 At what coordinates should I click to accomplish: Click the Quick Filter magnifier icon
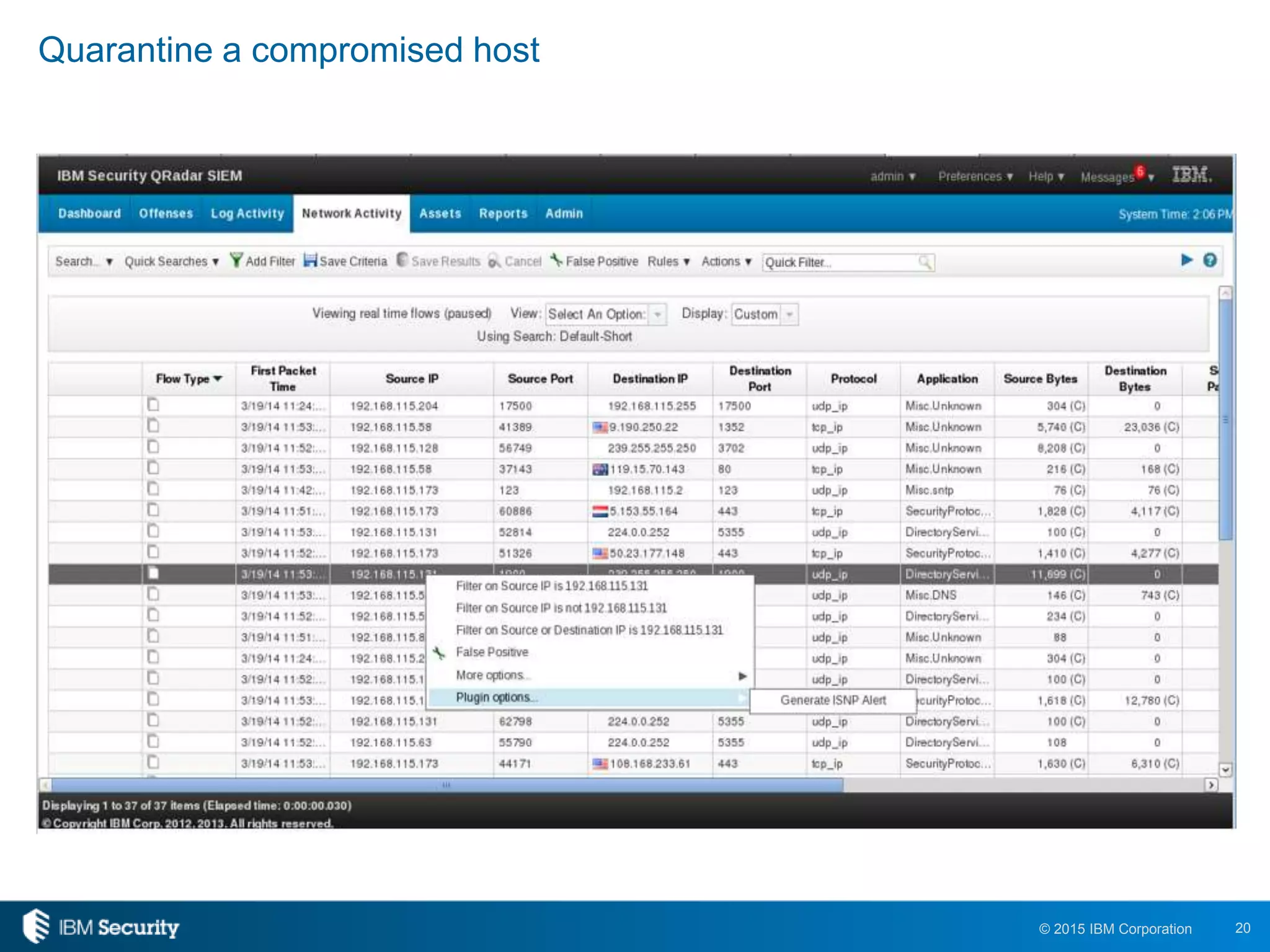925,262
